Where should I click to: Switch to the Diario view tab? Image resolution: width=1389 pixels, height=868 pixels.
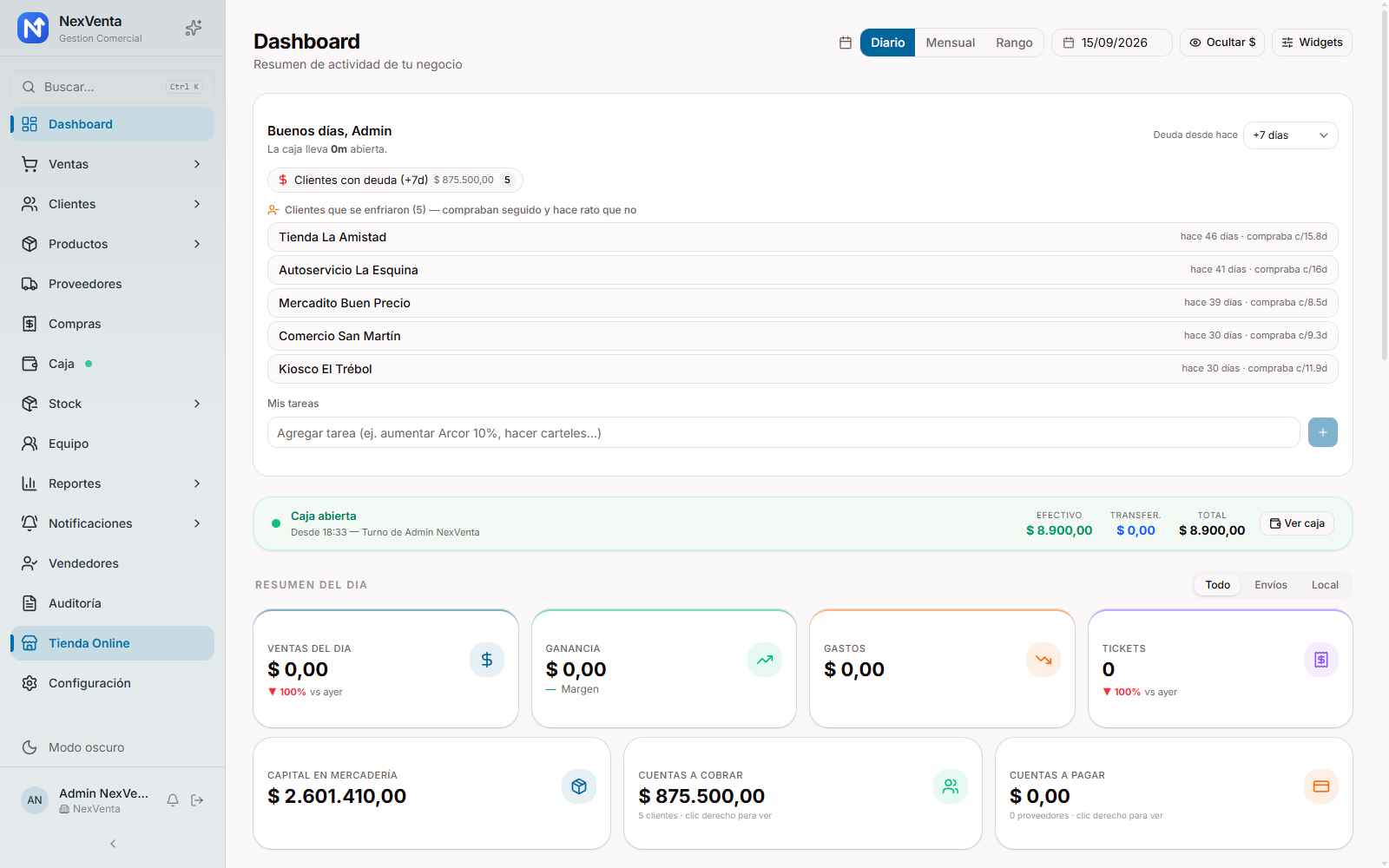pyautogui.click(x=887, y=43)
